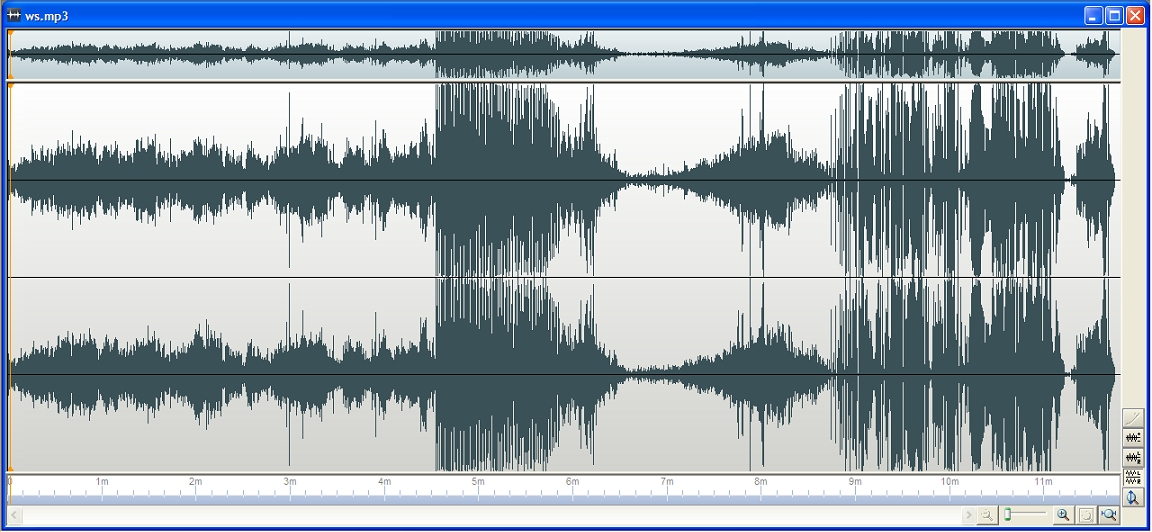
Task: Click the horizontal zoom slider handle
Action: pyautogui.click(x=1007, y=514)
